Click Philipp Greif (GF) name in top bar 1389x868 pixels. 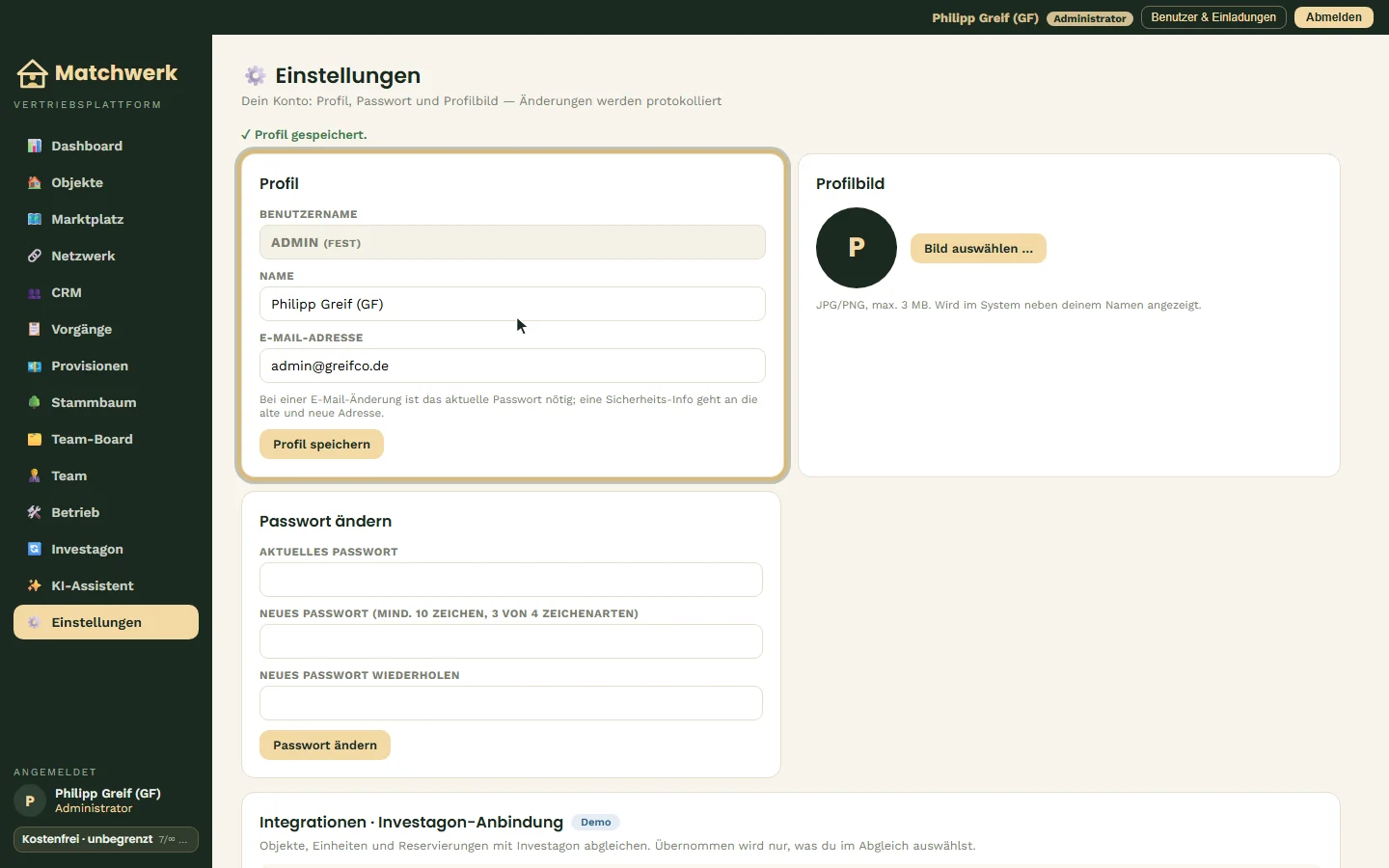click(985, 17)
